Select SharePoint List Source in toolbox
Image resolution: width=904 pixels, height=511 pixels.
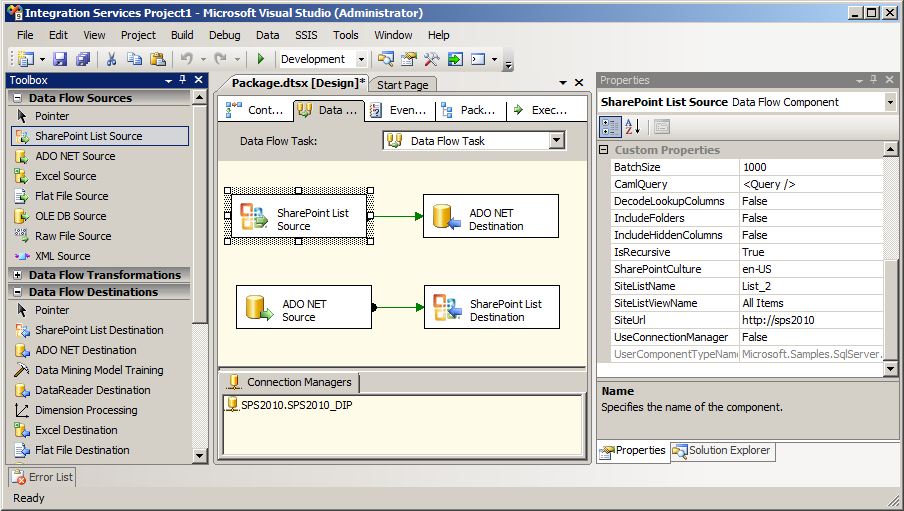pyautogui.click(x=100, y=136)
